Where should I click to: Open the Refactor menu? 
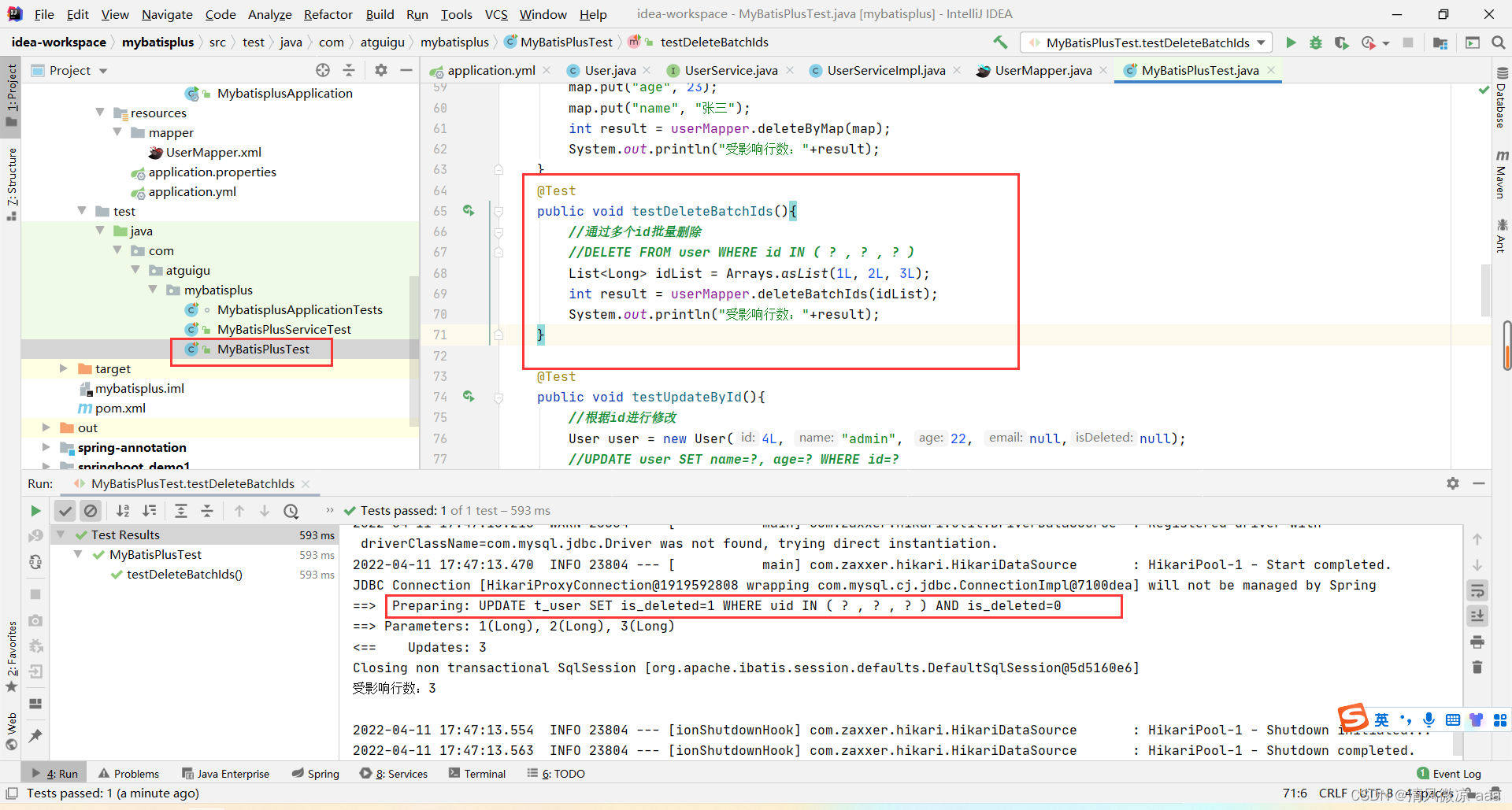328,14
